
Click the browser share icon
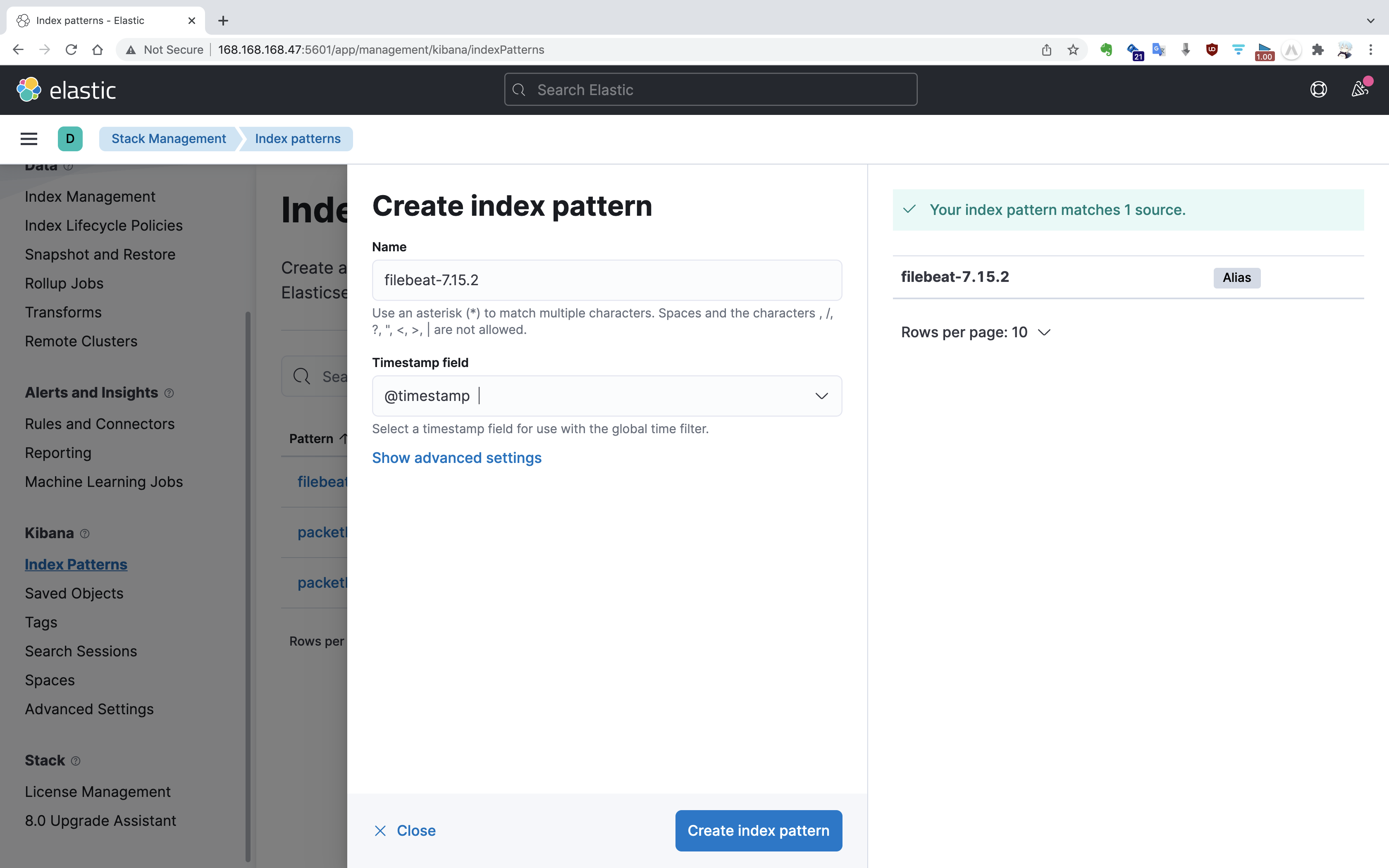coord(1046,50)
